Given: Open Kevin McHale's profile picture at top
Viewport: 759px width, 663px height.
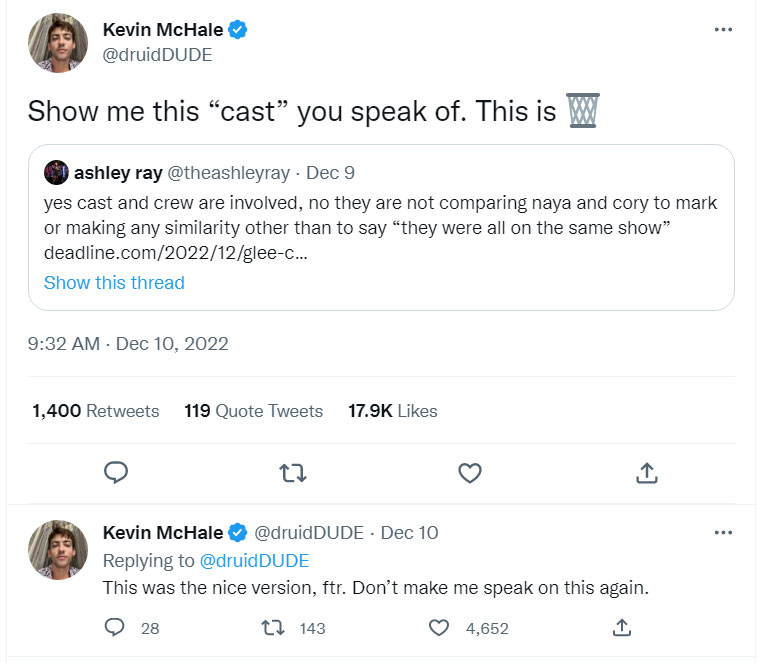Looking at the screenshot, I should click(58, 43).
